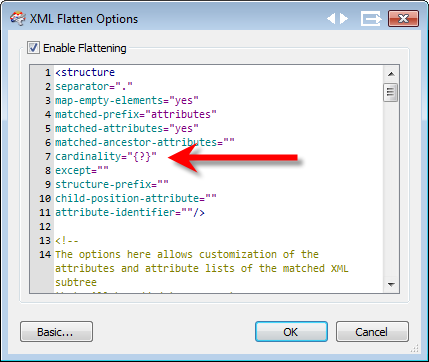Click the vertical scrollbar thumb
This screenshot has height=362, width=429.
pyautogui.click(x=390, y=92)
